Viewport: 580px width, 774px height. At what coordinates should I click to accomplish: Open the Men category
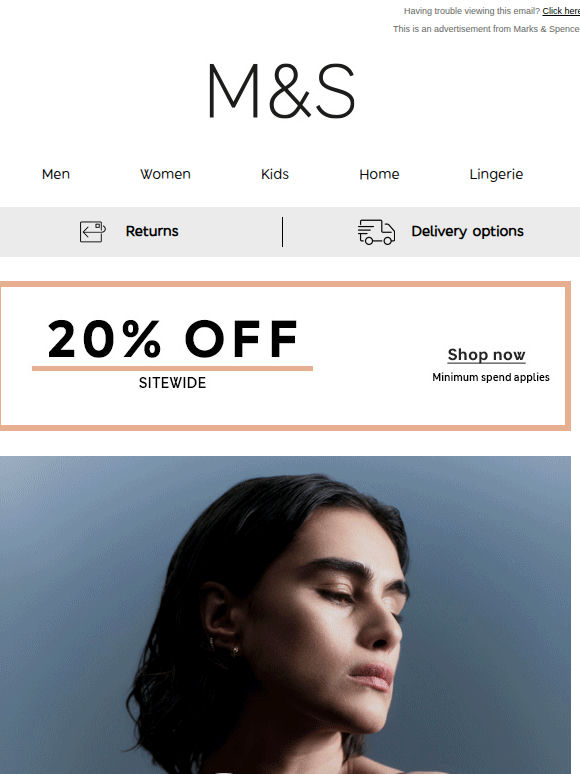(56, 174)
